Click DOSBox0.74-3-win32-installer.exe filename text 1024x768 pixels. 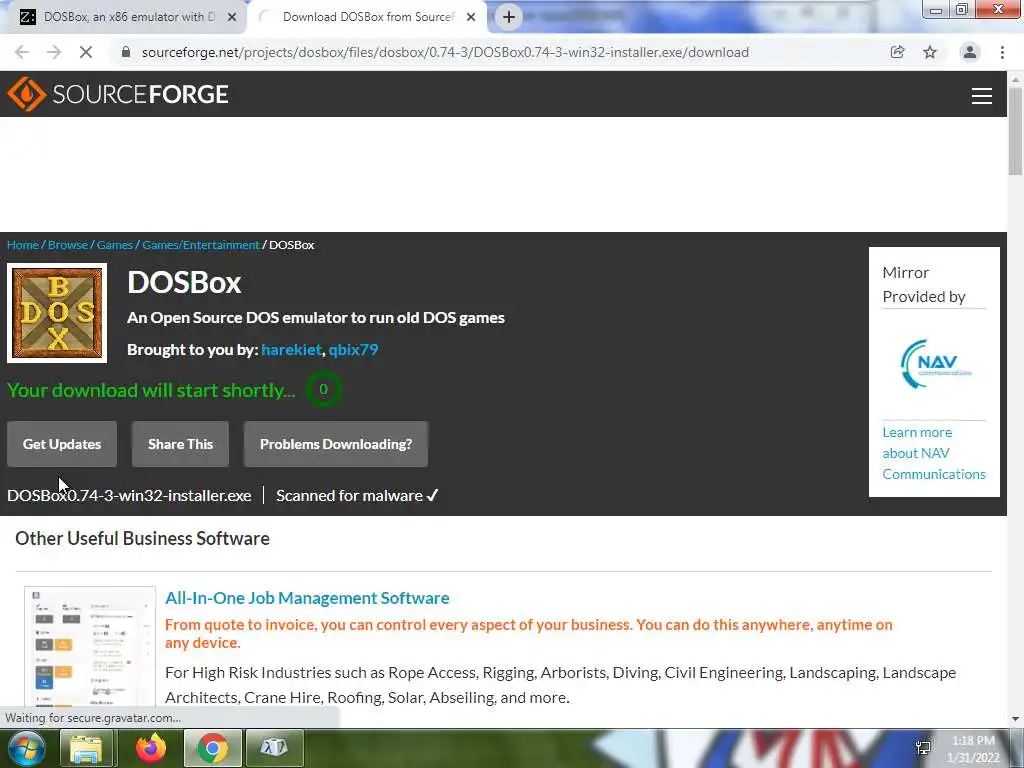129,496
